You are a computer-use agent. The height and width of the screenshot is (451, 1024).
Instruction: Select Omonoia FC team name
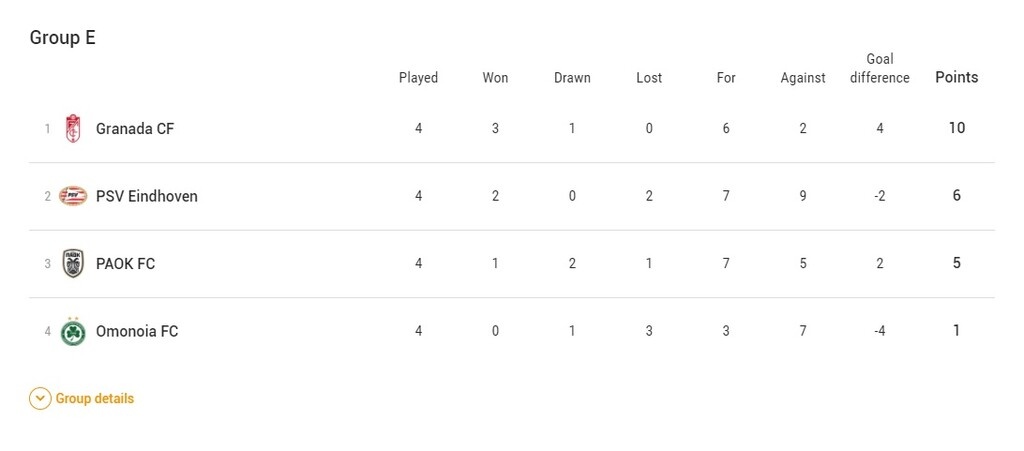pos(137,331)
